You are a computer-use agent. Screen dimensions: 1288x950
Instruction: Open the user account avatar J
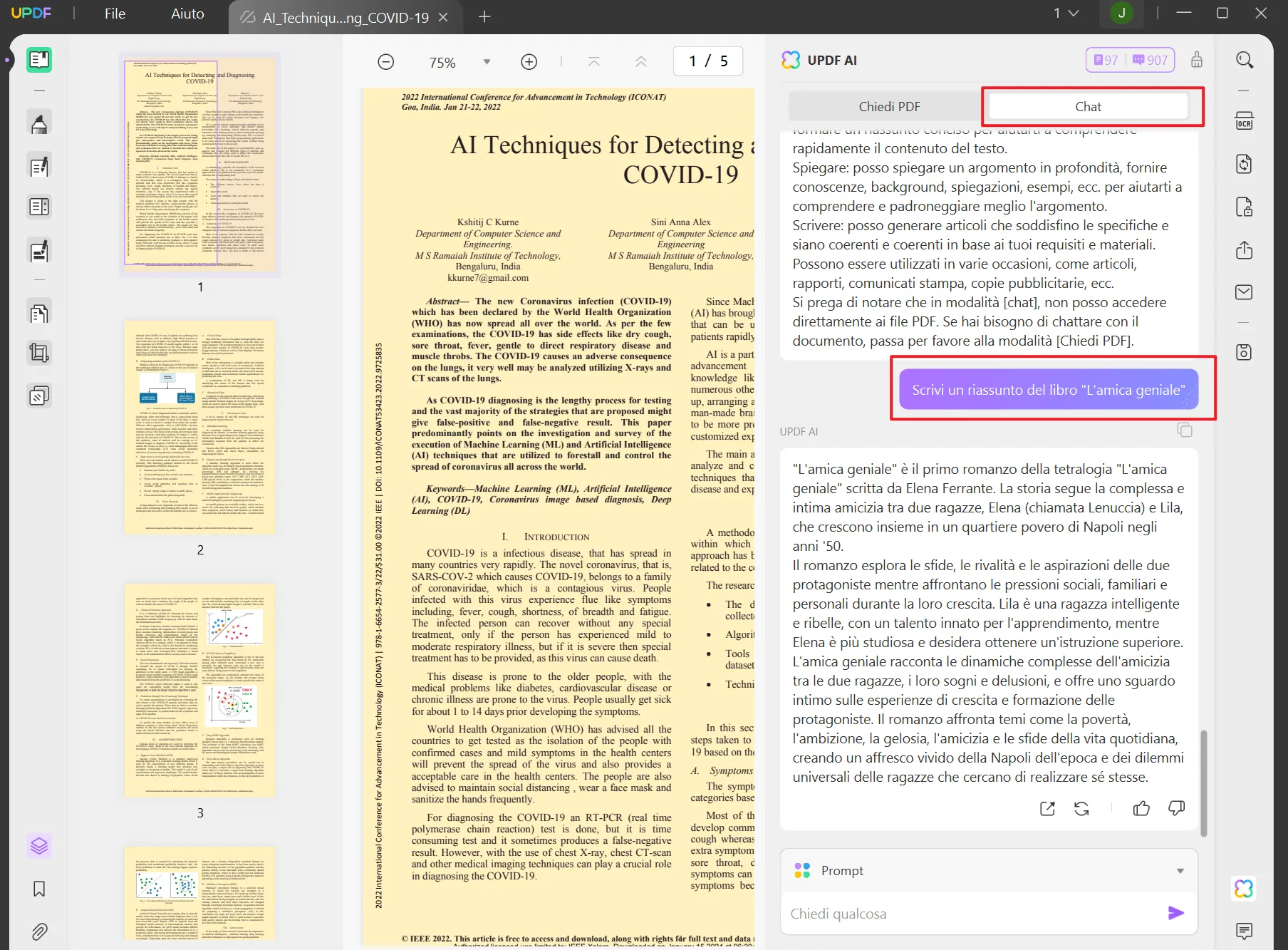(1121, 13)
